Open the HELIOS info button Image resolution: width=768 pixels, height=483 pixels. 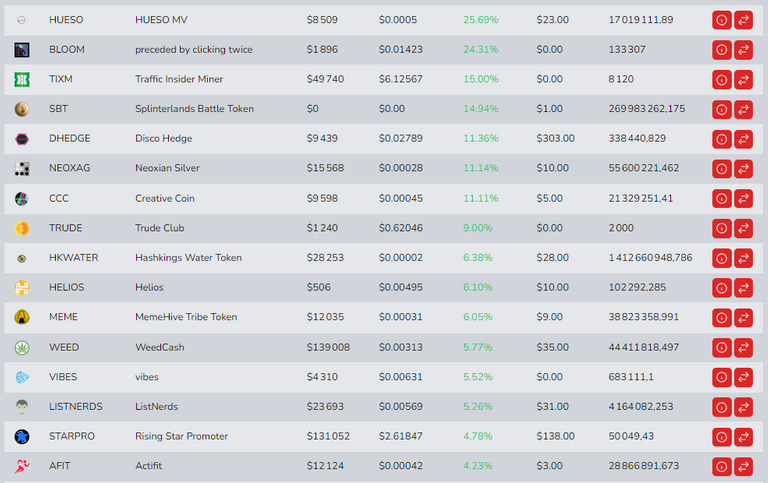tap(721, 288)
